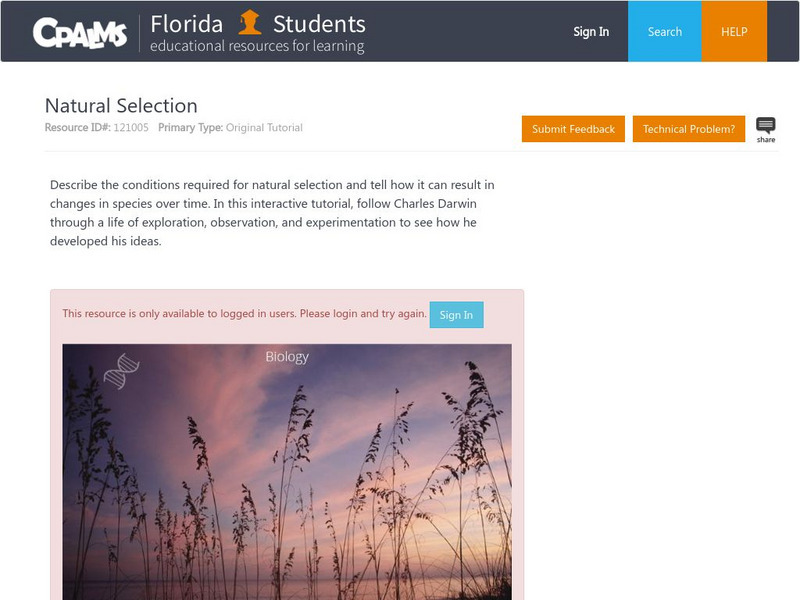Go to the Search tab in header
800x600 pixels.
click(664, 32)
